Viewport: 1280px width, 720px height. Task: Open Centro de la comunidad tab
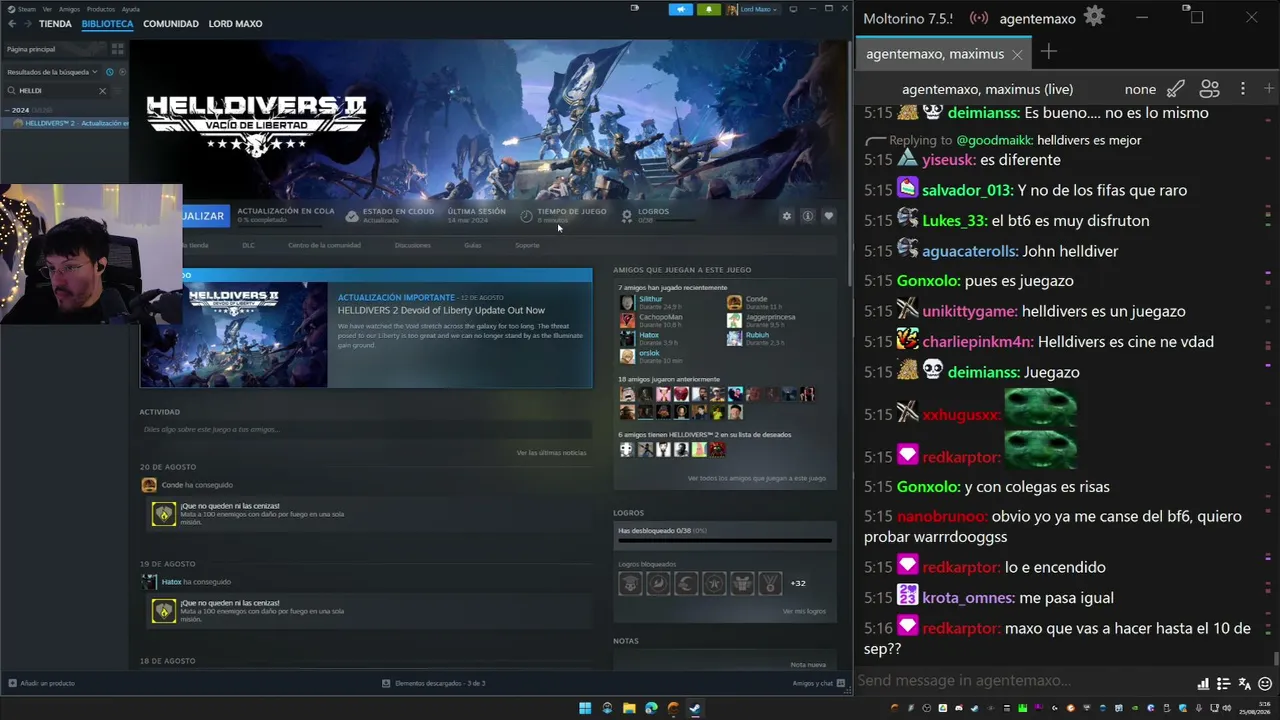click(x=324, y=245)
